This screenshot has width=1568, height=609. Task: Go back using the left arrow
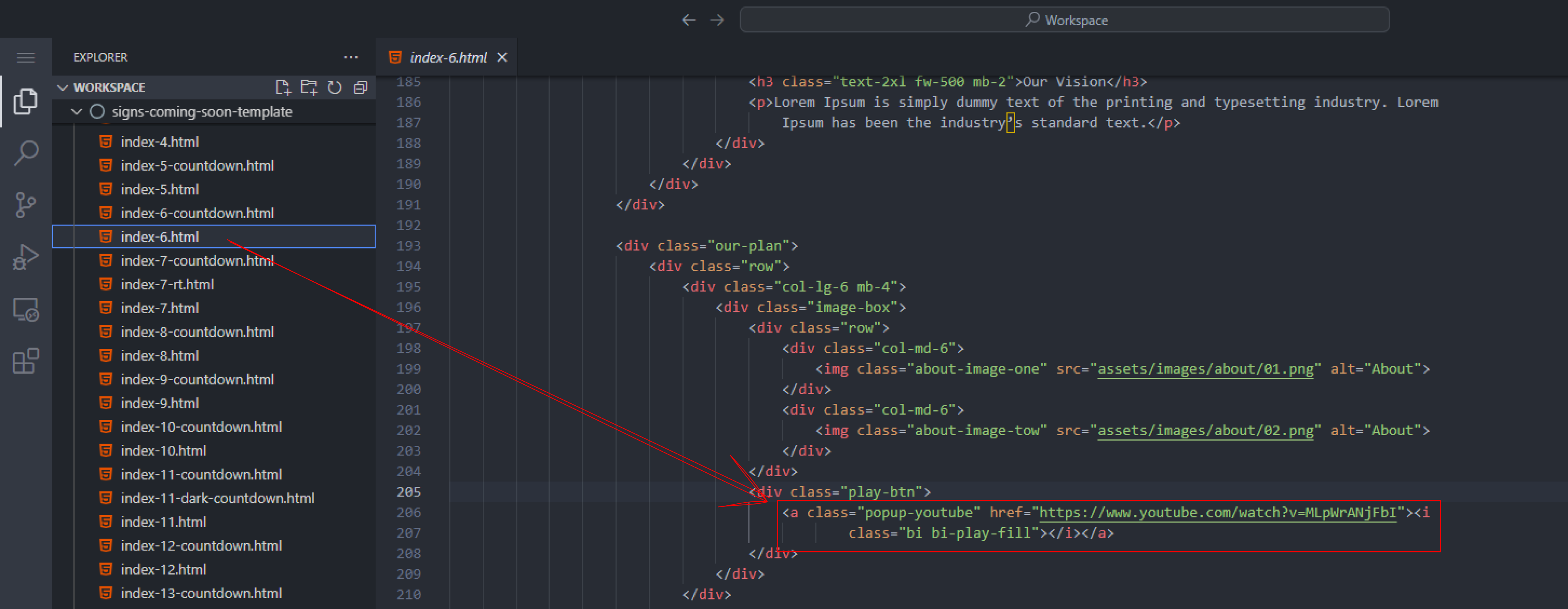coord(688,20)
